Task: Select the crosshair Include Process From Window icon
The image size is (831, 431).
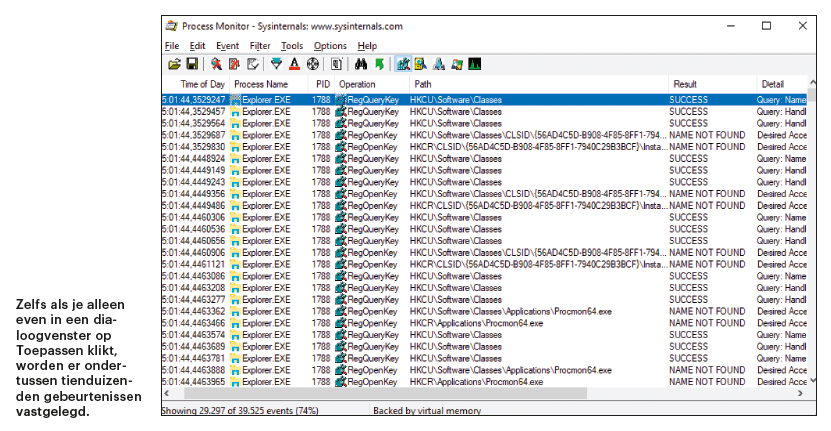Action: pos(312,64)
